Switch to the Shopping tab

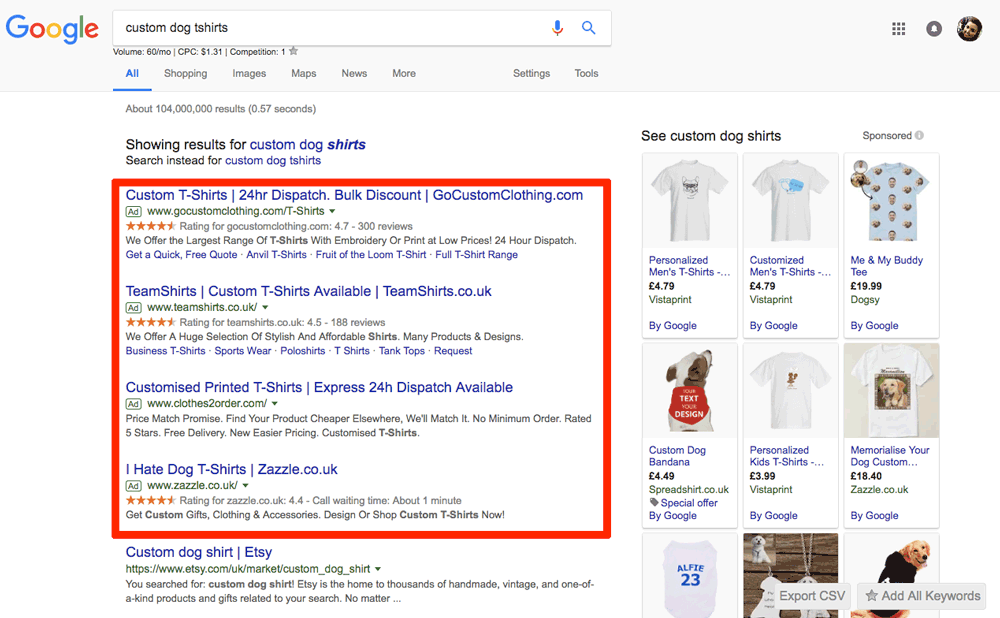click(x=185, y=73)
